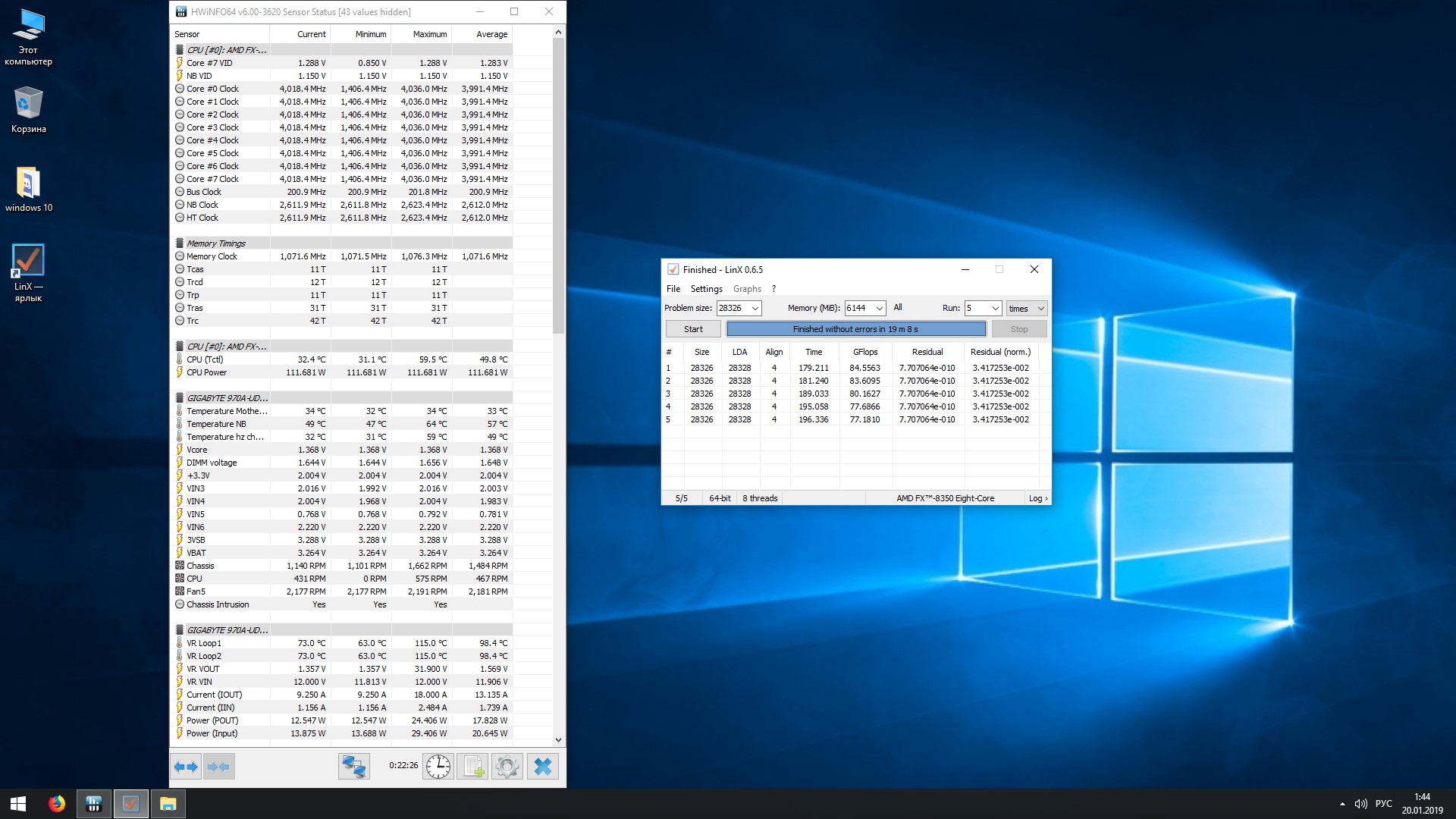
Task: Launch Firefox from the taskbar
Action: 57,804
